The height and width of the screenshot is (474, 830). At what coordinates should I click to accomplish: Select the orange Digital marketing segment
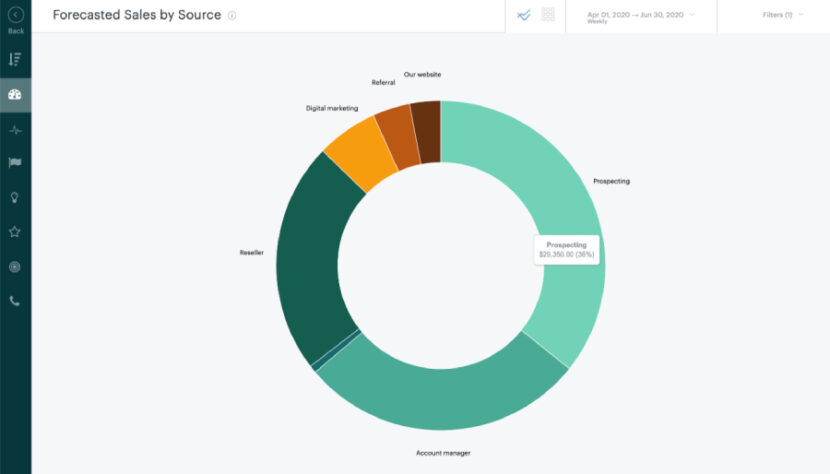click(355, 155)
